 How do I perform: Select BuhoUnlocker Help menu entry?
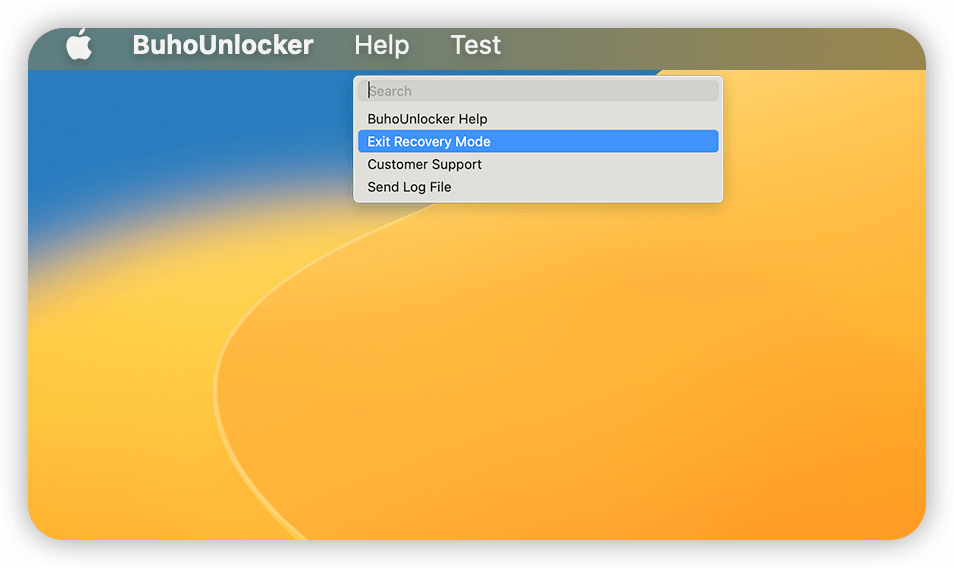click(538, 119)
